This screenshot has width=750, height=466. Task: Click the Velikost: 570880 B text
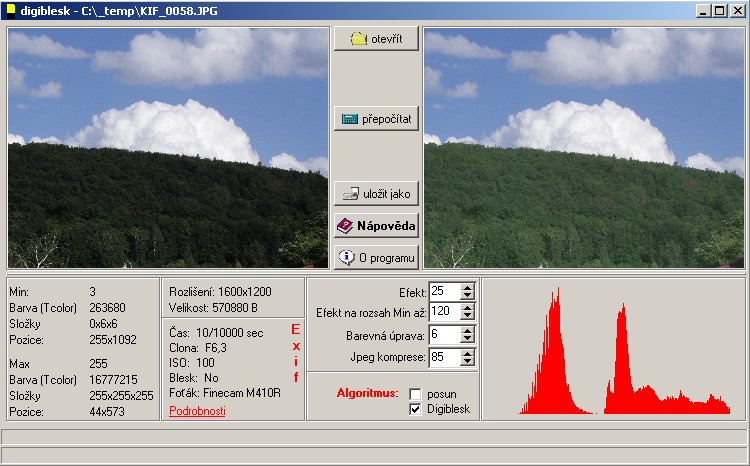213,308
